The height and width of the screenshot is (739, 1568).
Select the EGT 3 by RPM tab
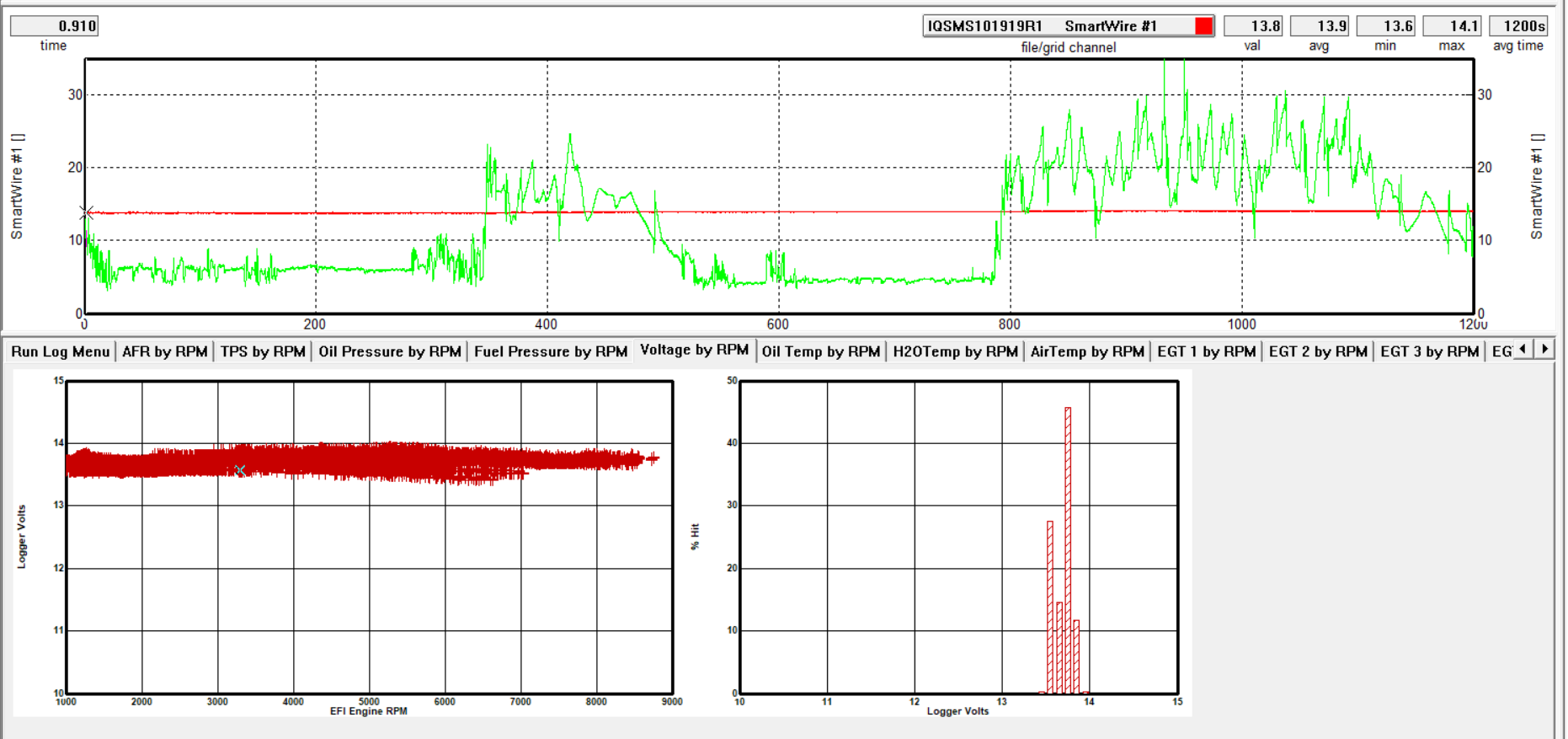pos(1430,351)
